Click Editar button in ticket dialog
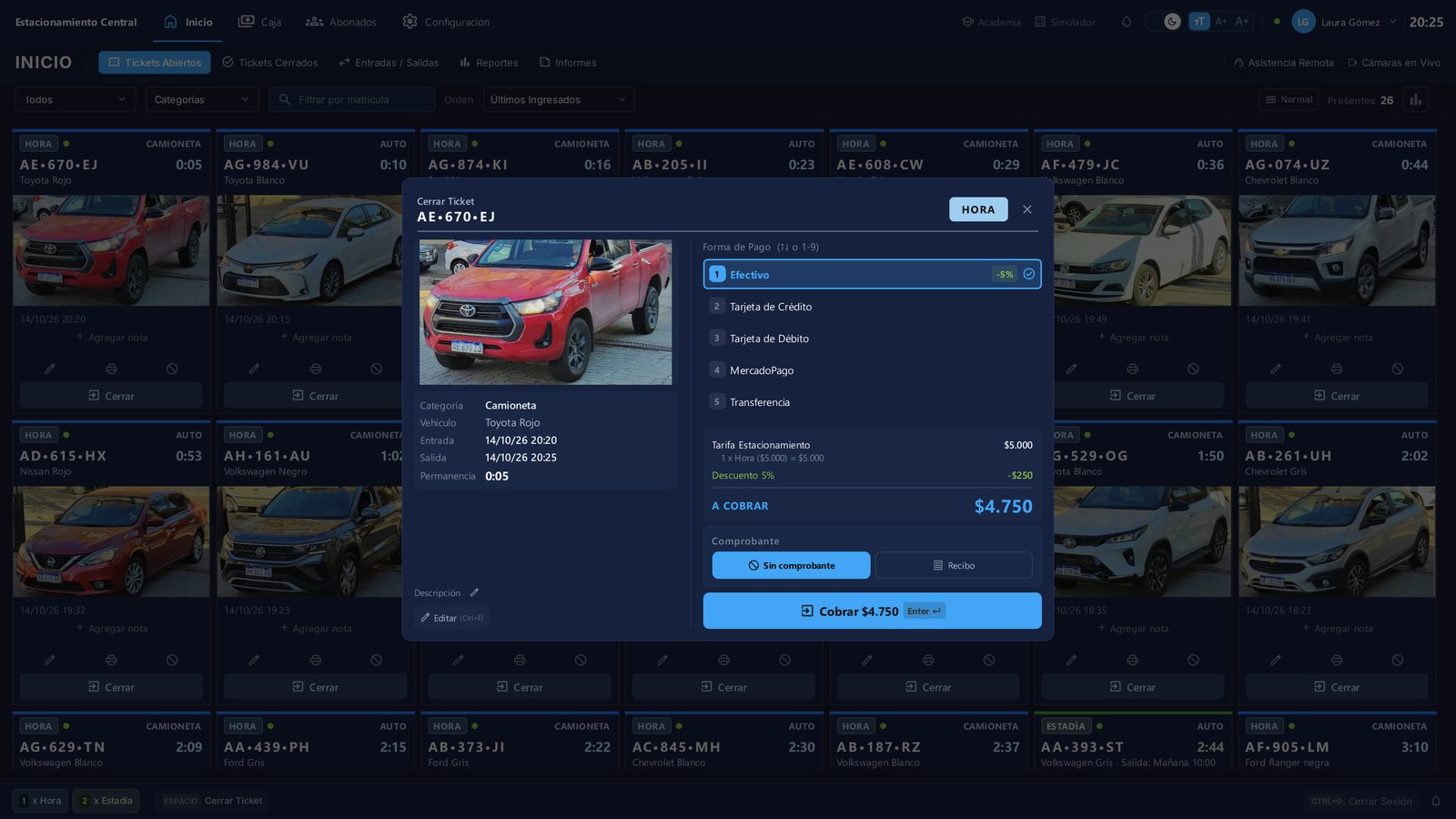This screenshot has width=1456, height=819. (x=451, y=618)
